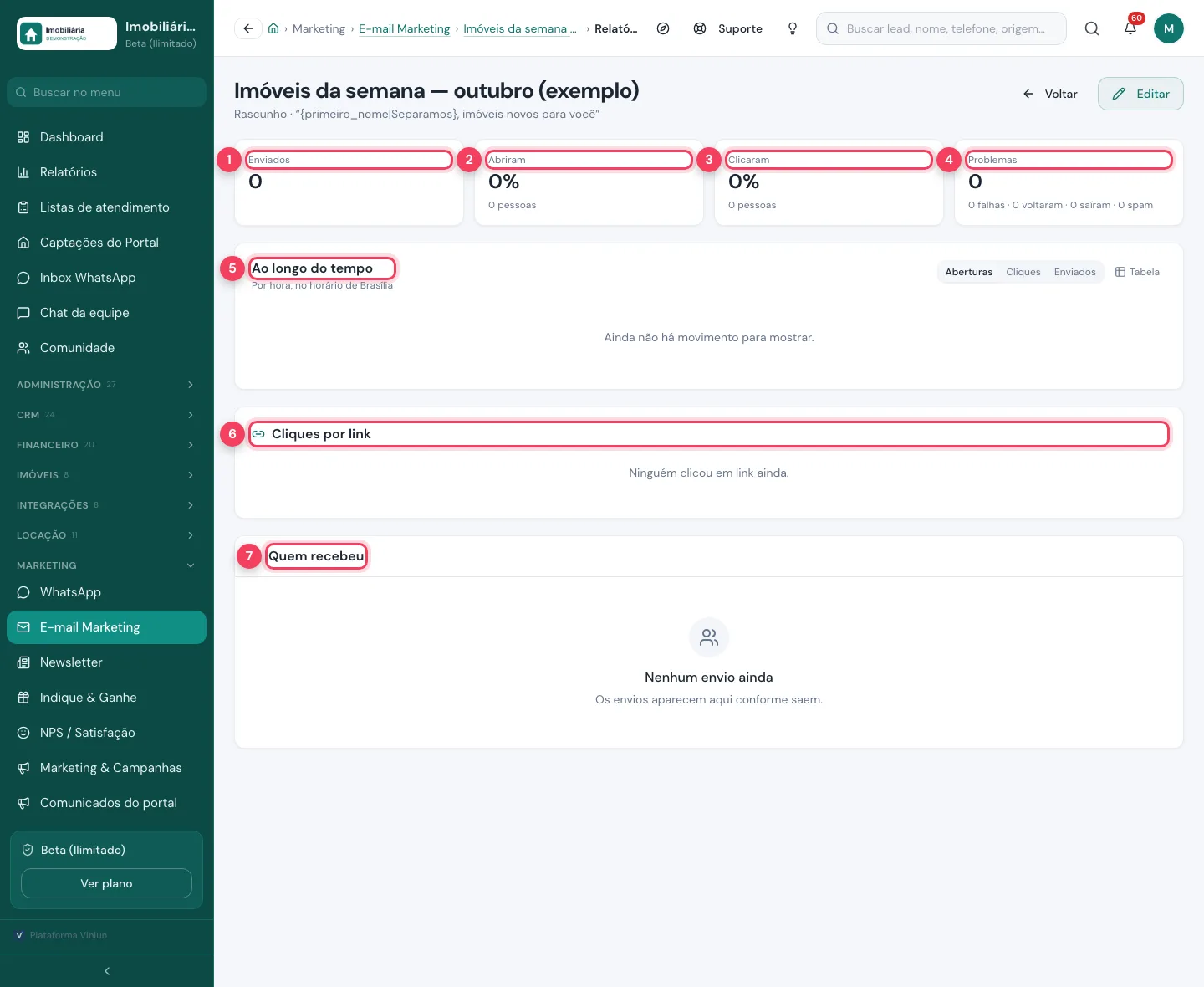1204x987 pixels.
Task: Open Inbox WhatsApp in the sidebar
Action: [x=106, y=278]
